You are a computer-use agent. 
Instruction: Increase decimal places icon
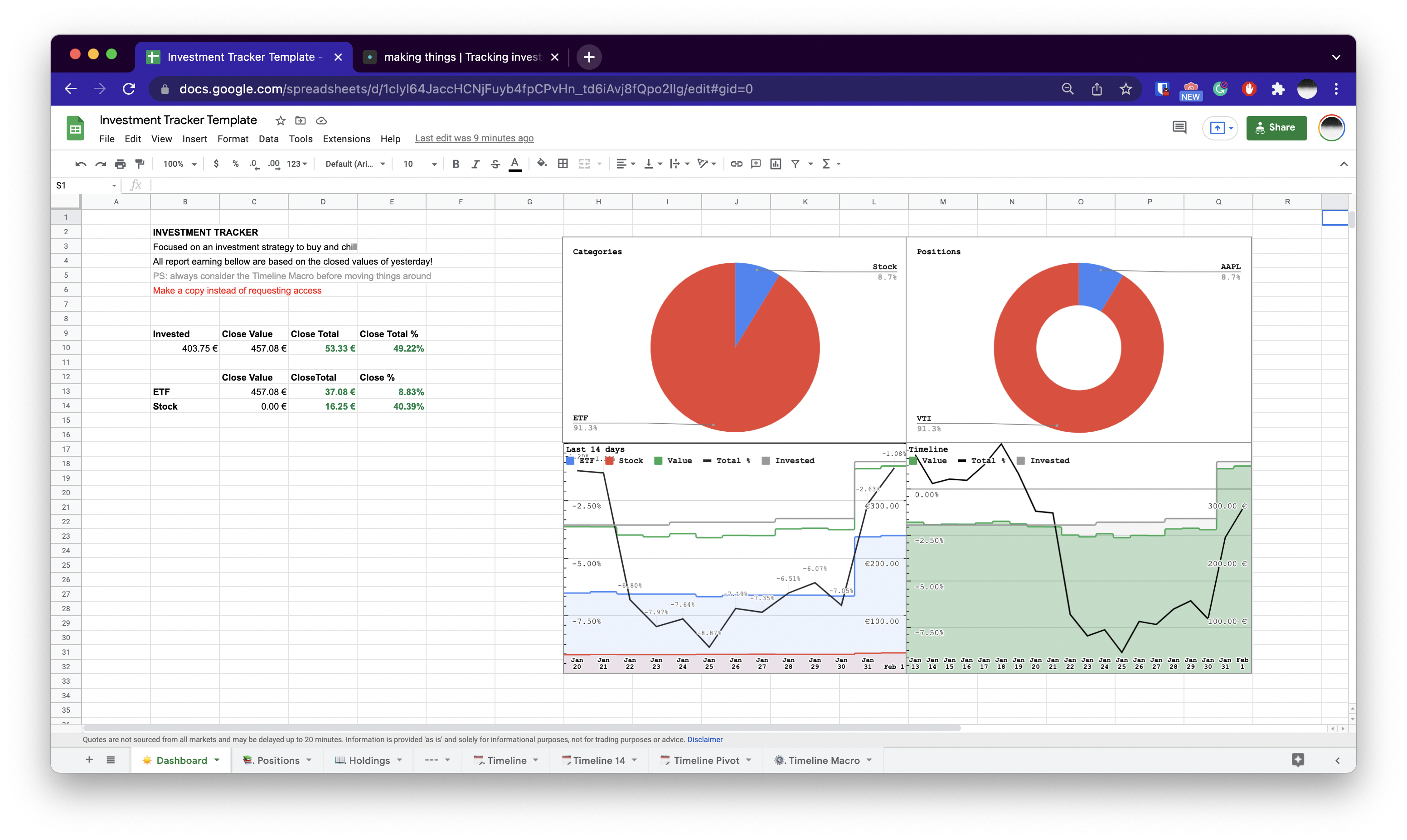(274, 164)
